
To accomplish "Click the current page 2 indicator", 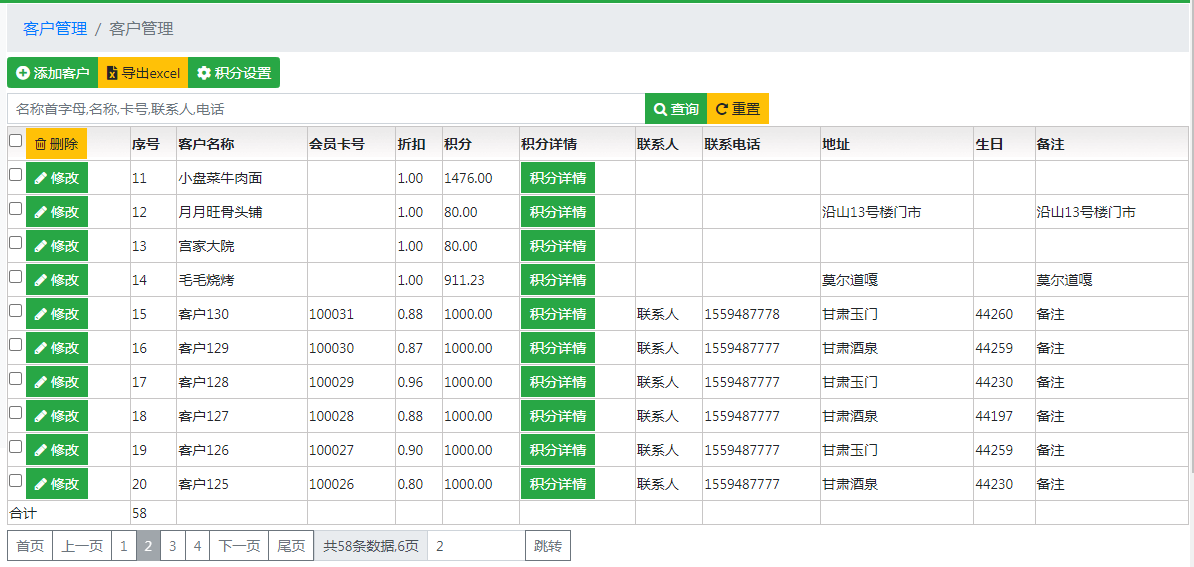I will pyautogui.click(x=148, y=546).
